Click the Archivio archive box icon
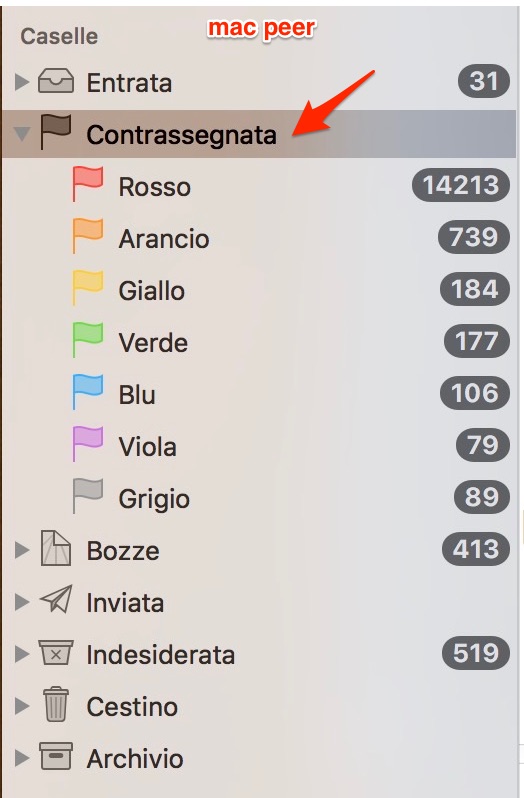This screenshot has width=524, height=798. [56, 756]
